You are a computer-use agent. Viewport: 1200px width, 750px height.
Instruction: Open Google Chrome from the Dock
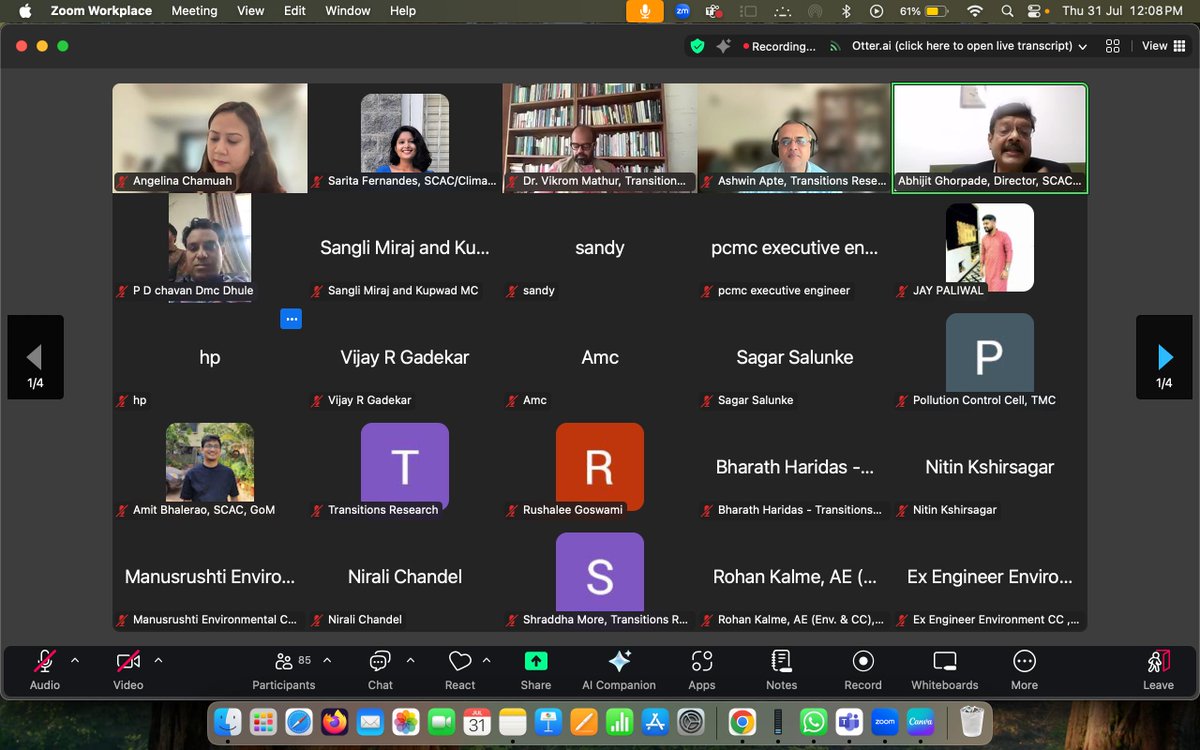[741, 721]
